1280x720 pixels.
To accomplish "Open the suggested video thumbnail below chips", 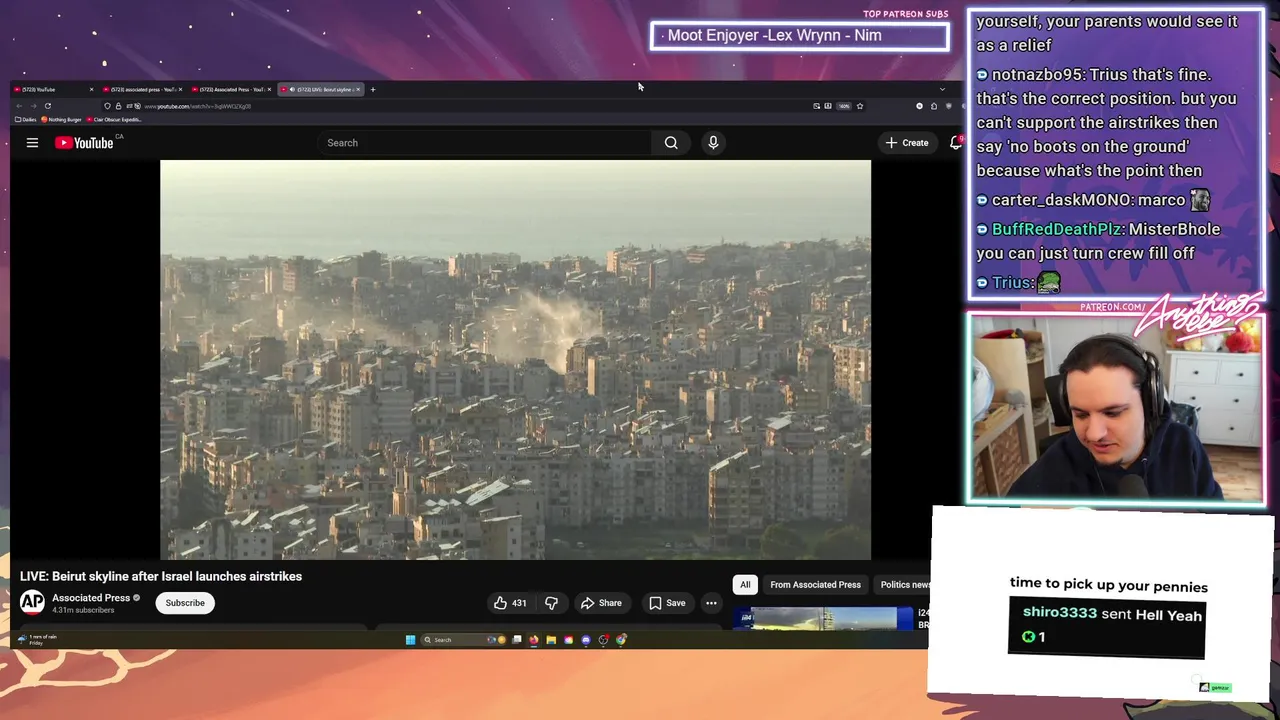I will click(x=823, y=619).
